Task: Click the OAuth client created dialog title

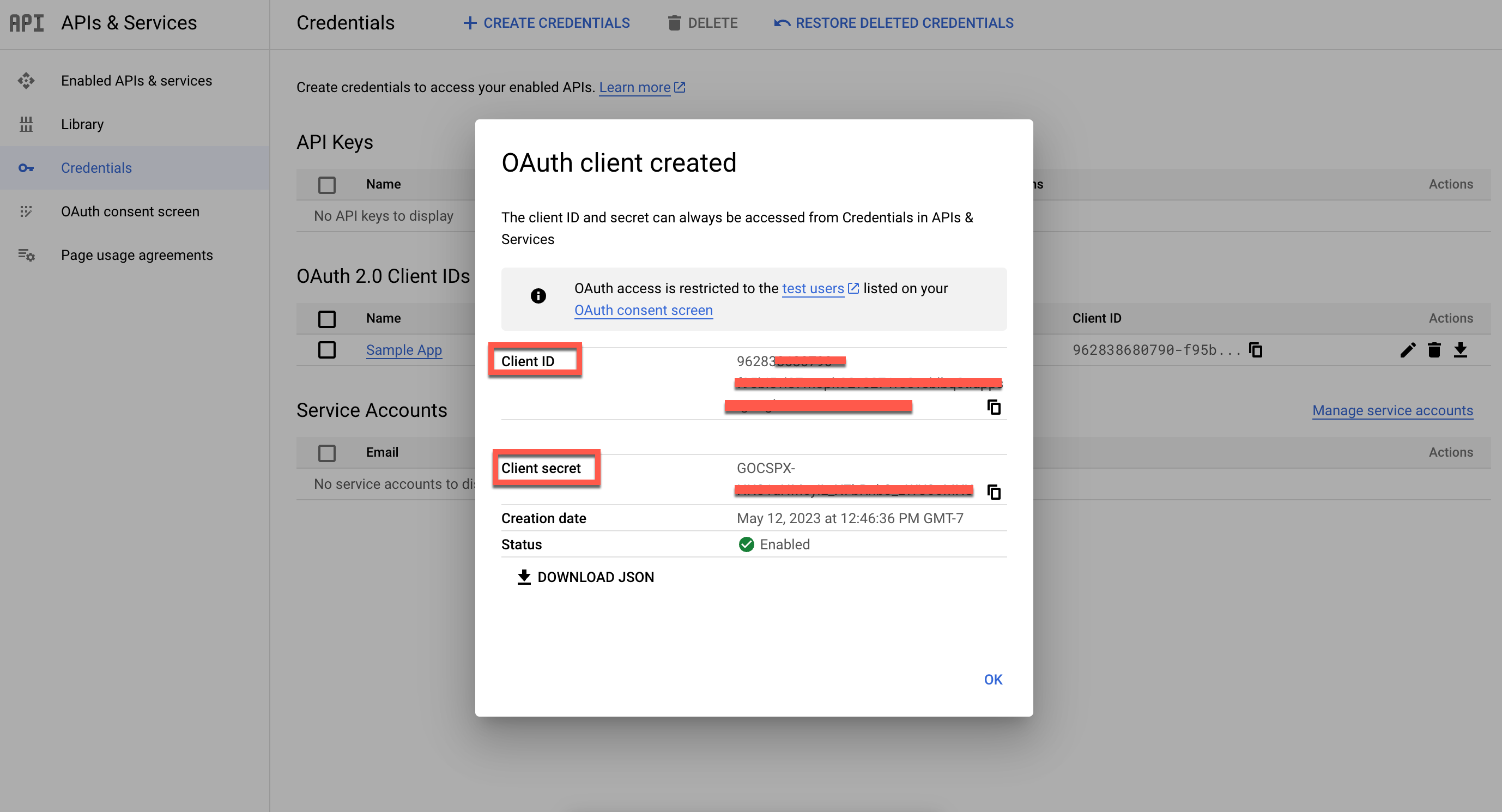Action: (619, 162)
